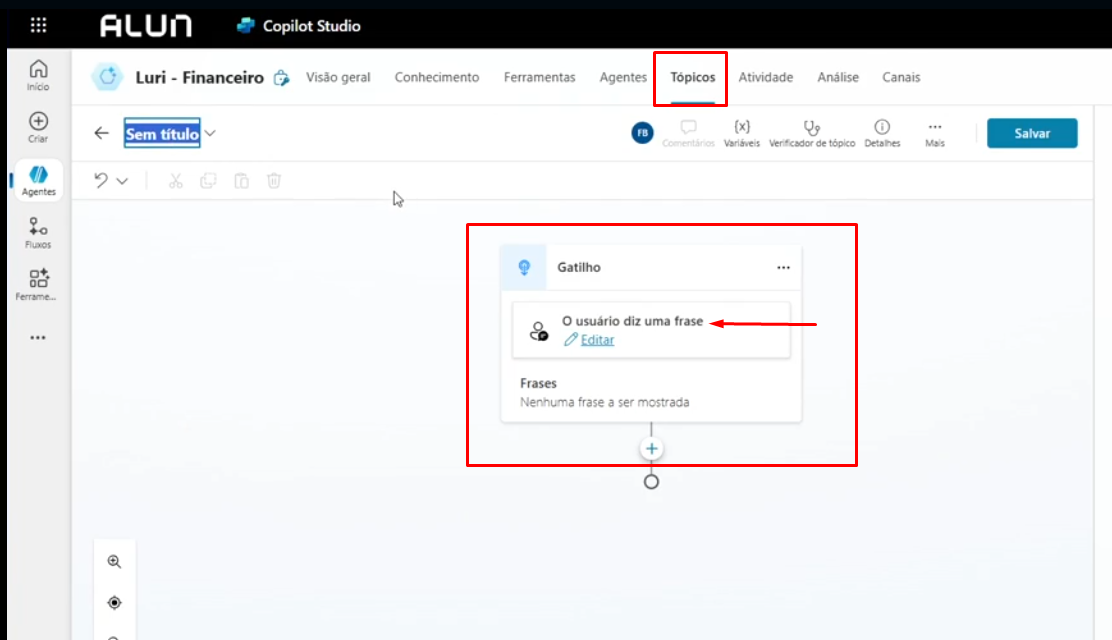Viewport: 1112px width, 640px height.
Task: Expand the topic name dropdown chevron
Action: click(x=210, y=133)
